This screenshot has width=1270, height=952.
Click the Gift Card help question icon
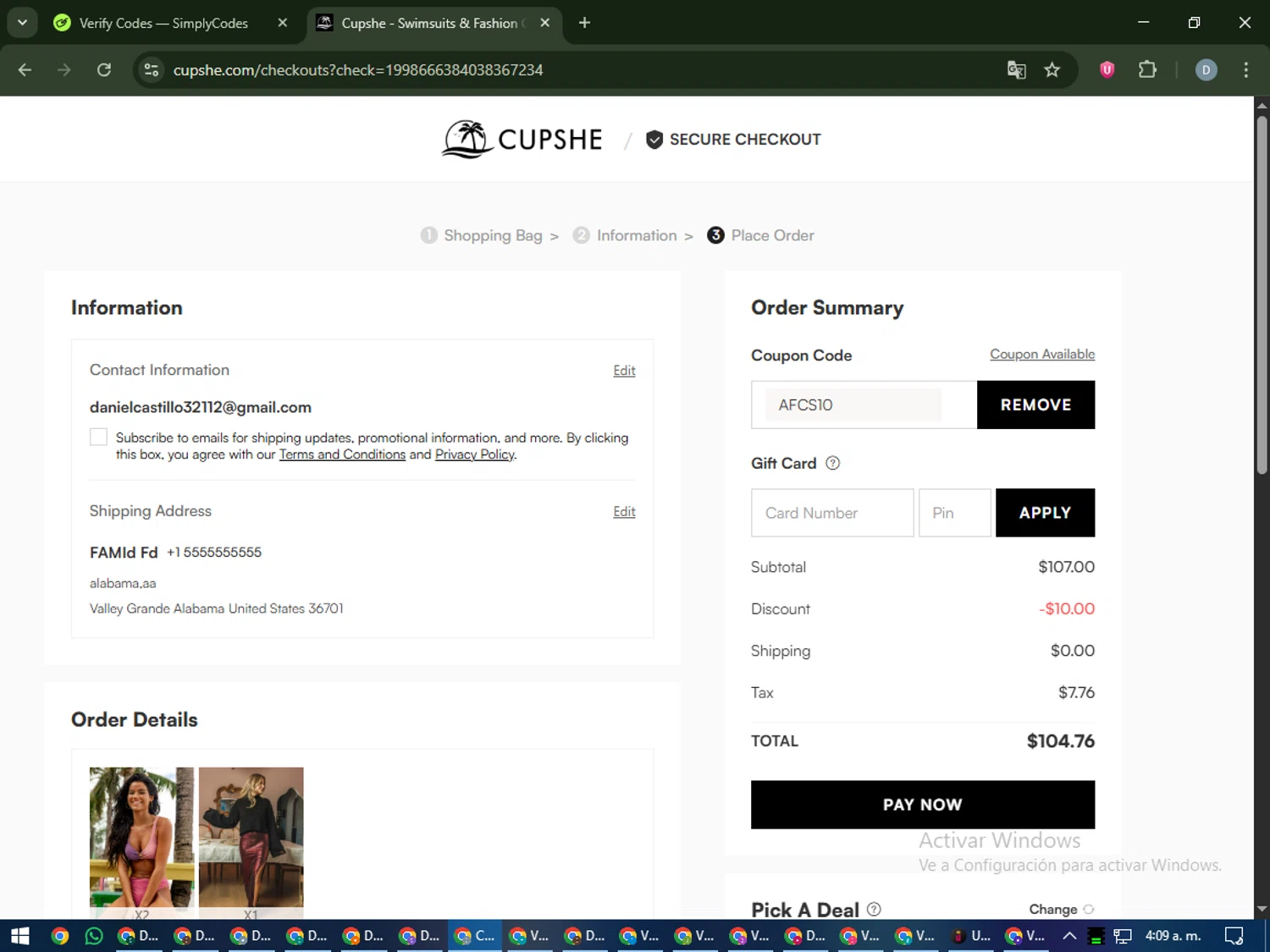pos(832,463)
